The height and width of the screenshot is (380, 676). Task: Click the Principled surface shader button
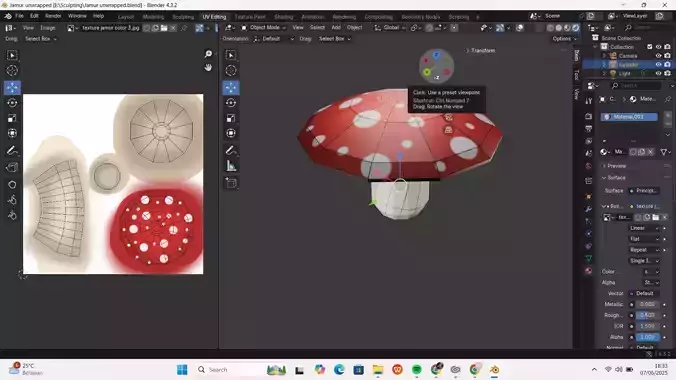(645, 191)
